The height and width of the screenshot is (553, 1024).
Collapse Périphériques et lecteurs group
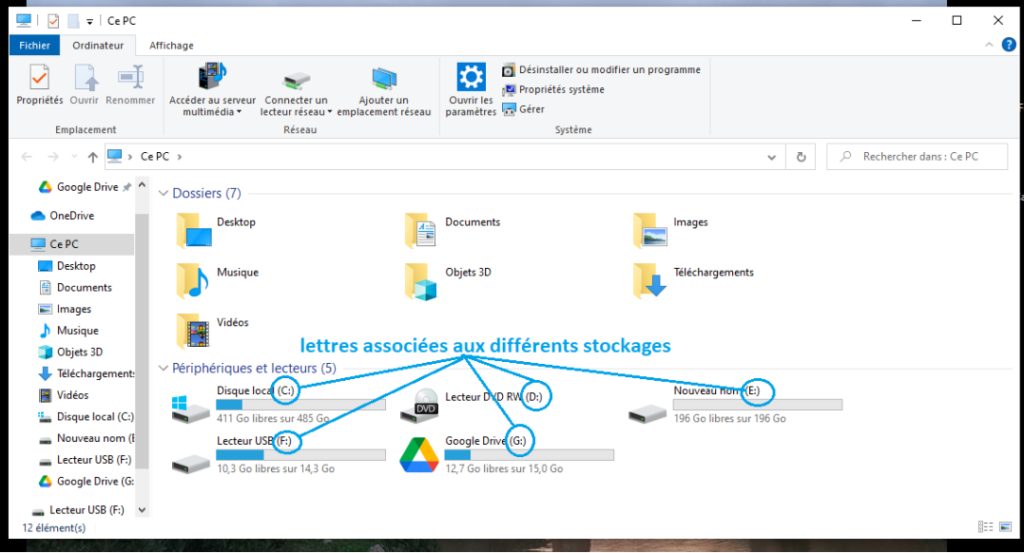click(163, 368)
